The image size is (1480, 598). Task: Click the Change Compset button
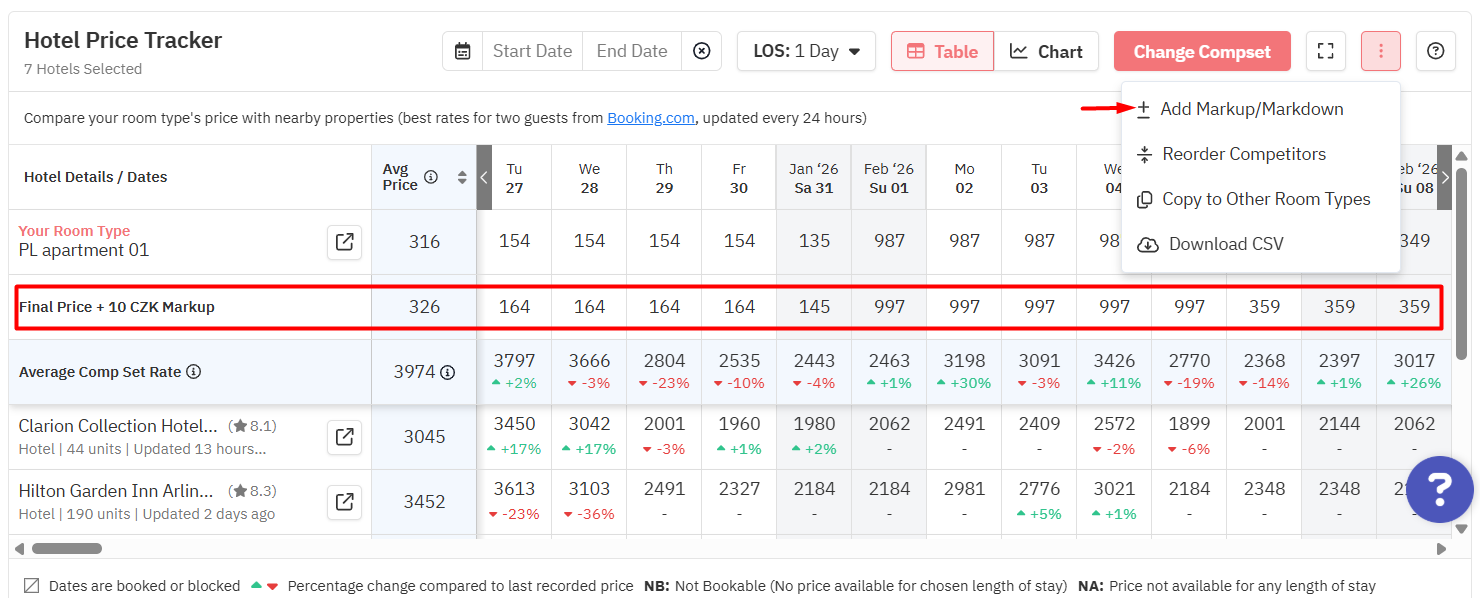tap(1202, 51)
